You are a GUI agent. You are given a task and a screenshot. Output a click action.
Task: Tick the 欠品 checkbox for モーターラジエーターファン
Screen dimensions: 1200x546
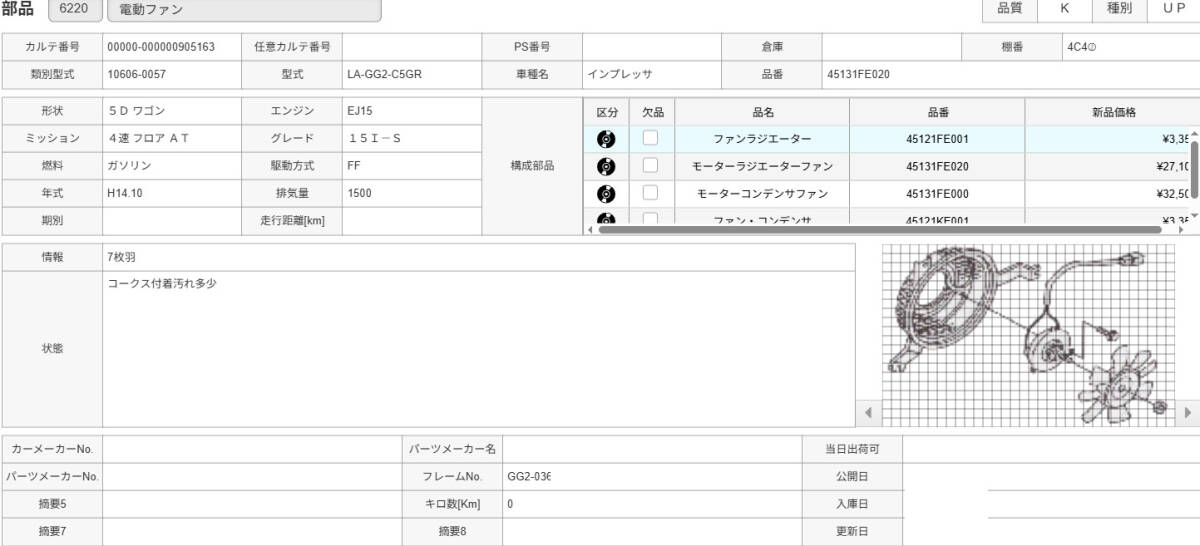[x=650, y=166]
